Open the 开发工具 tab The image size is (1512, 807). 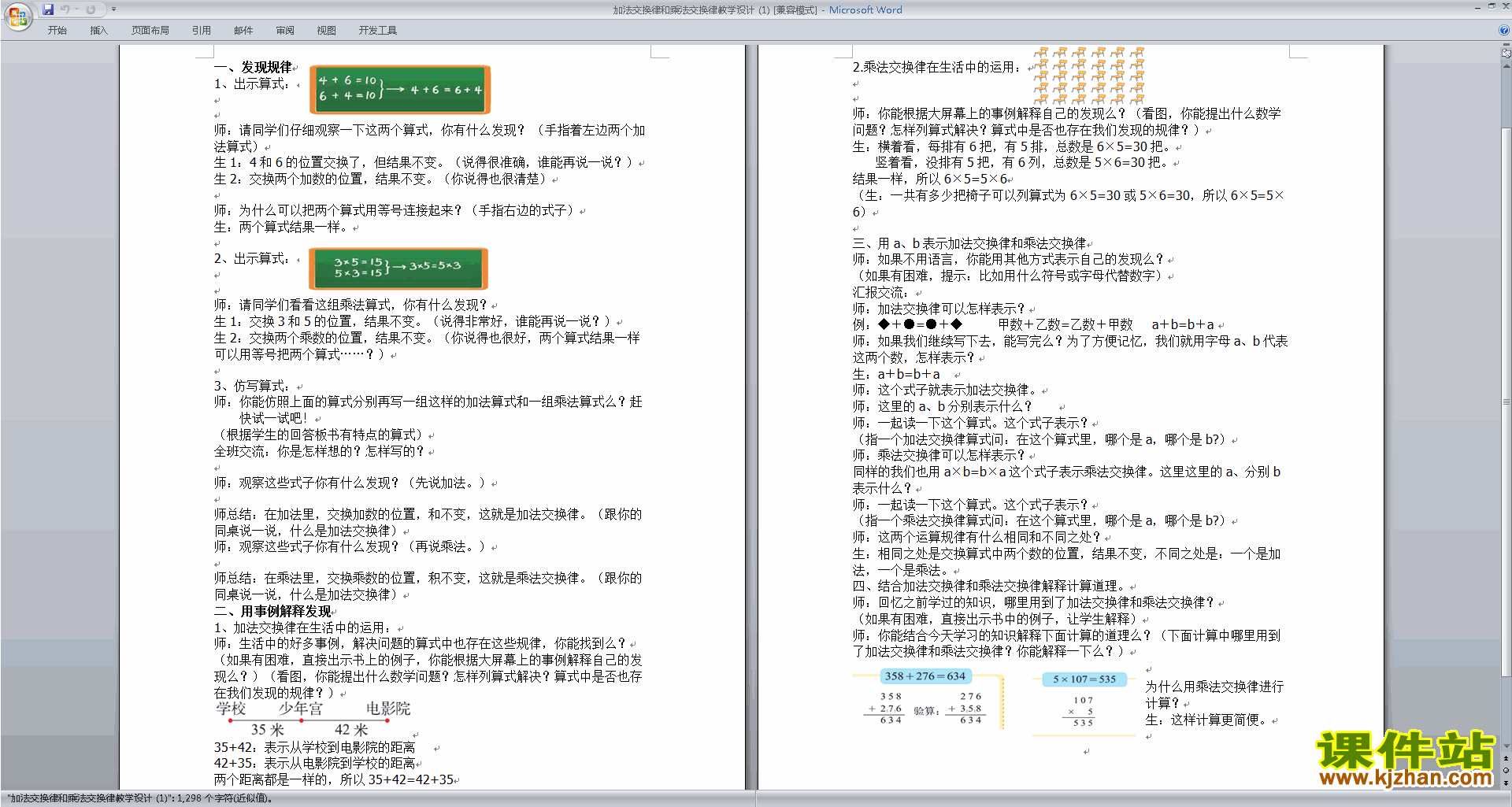coord(378,31)
